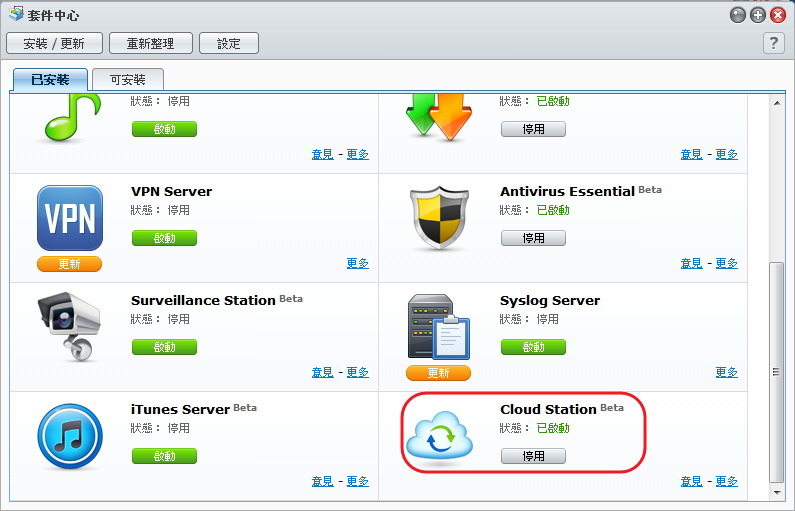Click the Cloud Station title text
This screenshot has width=795, height=511.
[548, 410]
